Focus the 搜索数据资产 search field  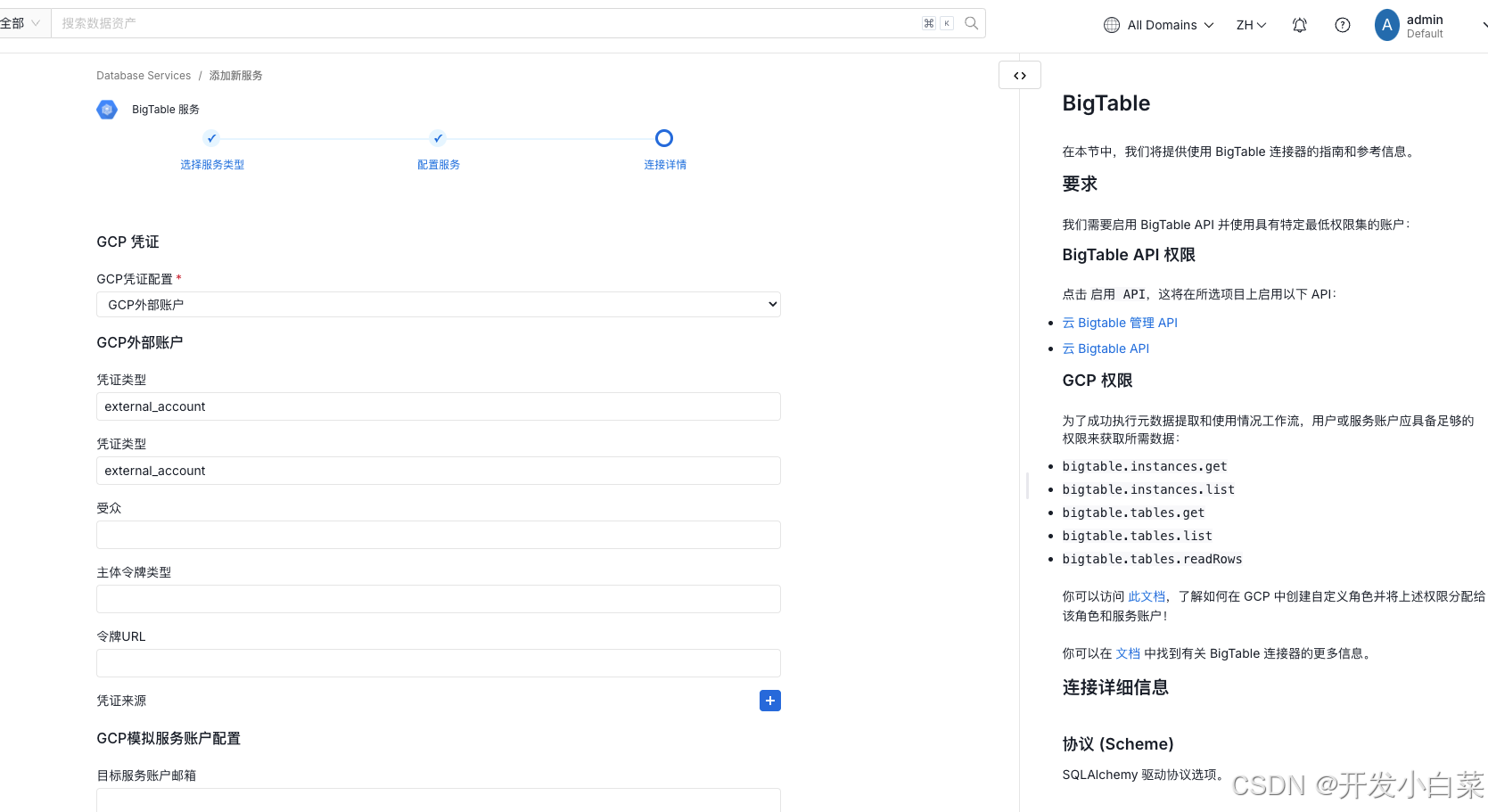point(486,23)
